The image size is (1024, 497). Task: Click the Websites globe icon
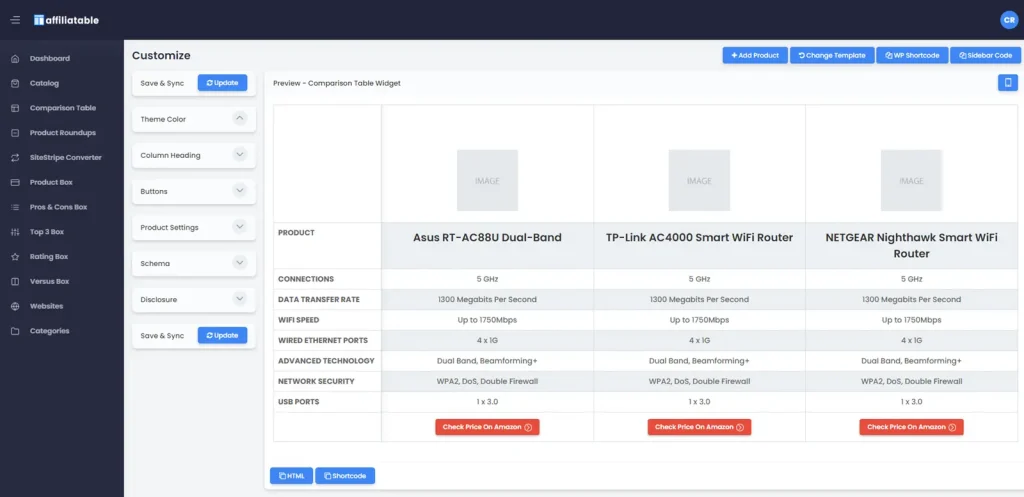15,306
